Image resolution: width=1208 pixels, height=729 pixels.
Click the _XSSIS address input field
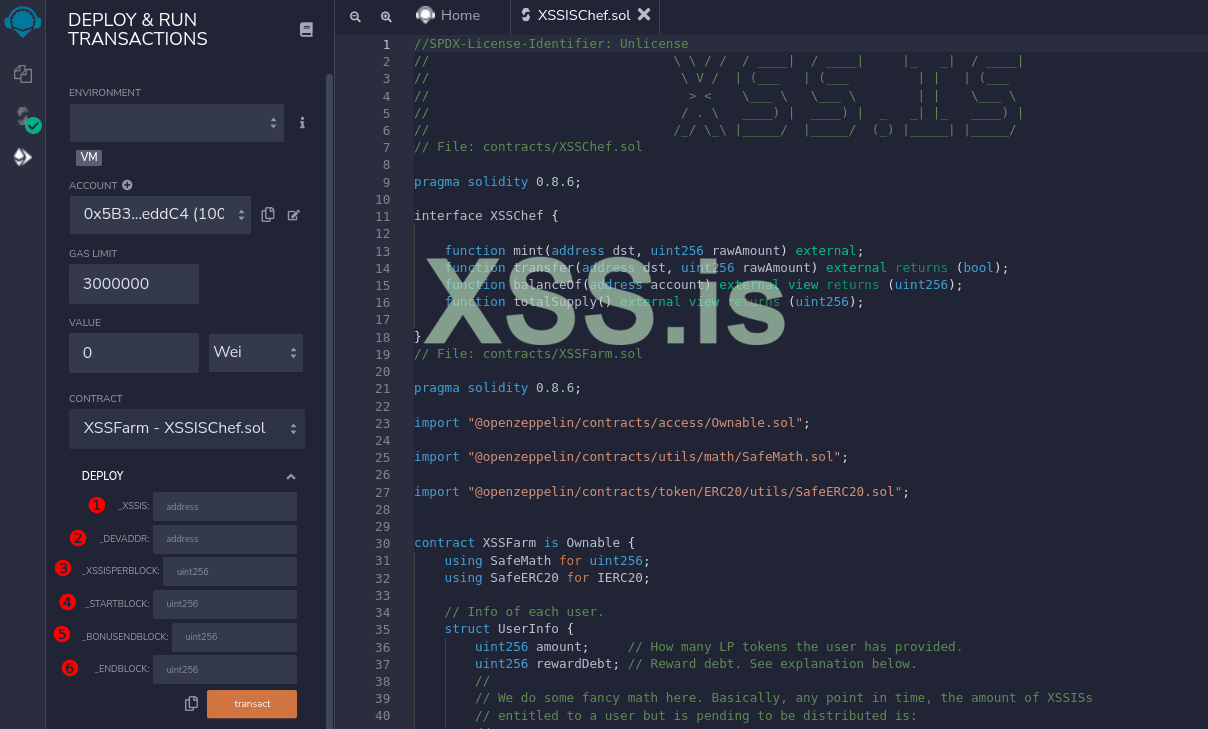[x=225, y=507]
